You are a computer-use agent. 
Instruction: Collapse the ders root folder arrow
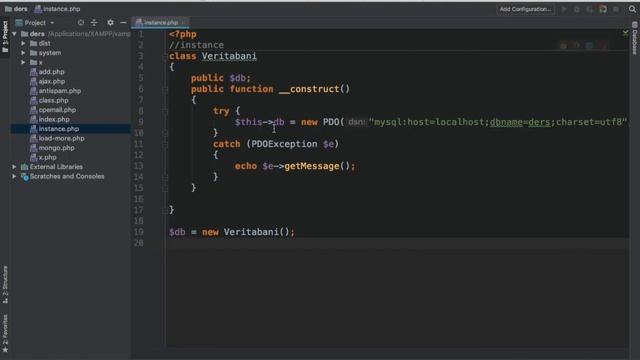pyautogui.click(x=15, y=34)
